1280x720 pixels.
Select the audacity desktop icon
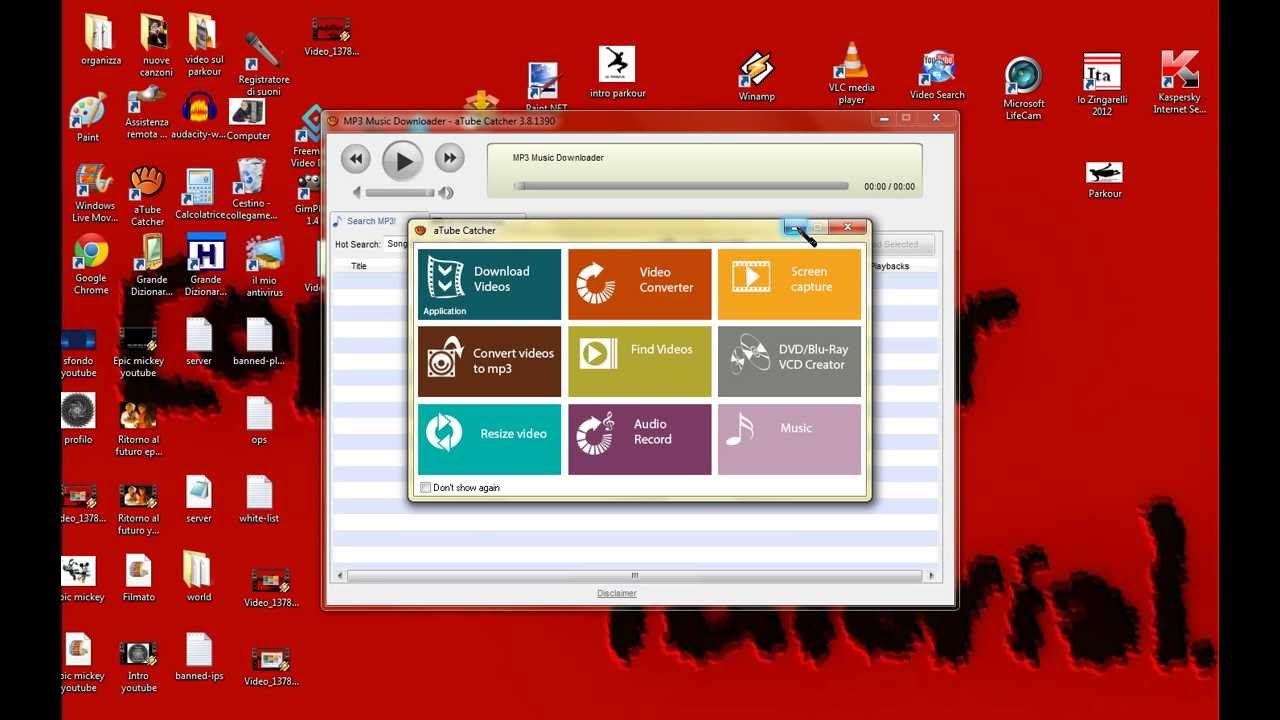[199, 116]
